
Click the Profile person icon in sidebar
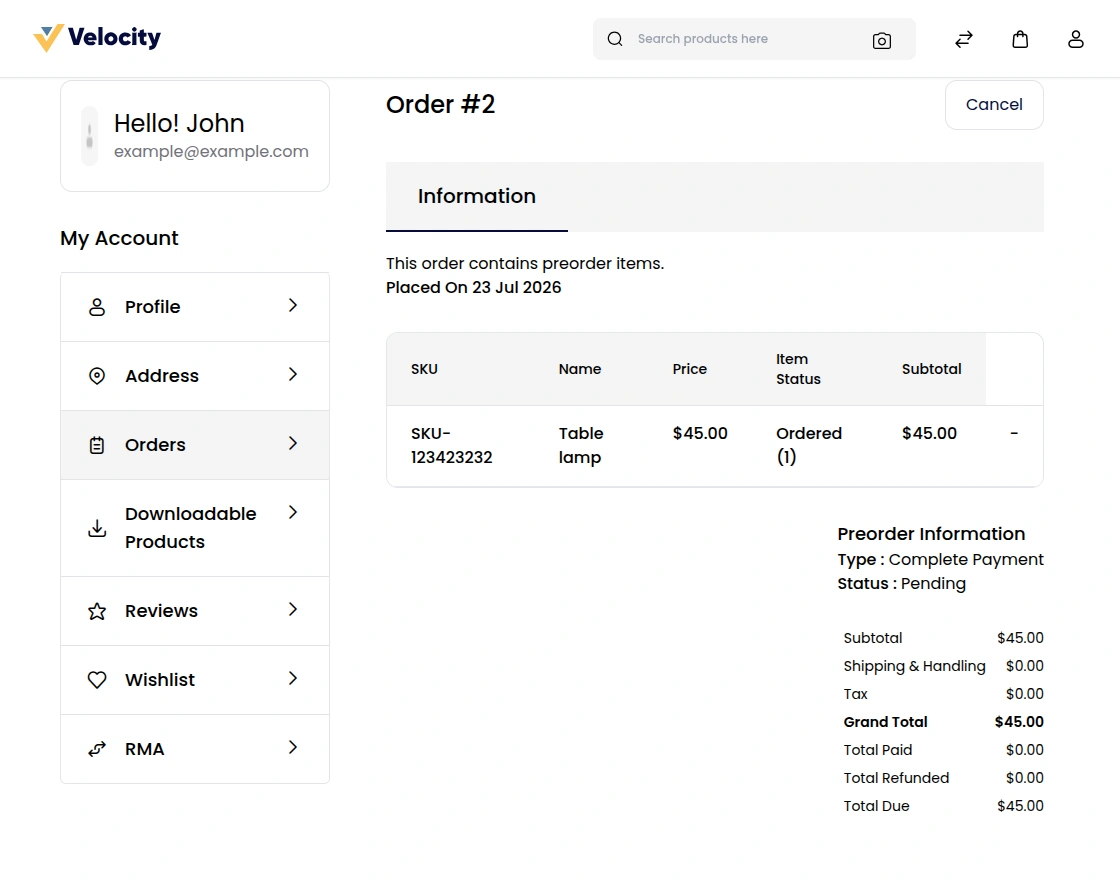[x=96, y=307]
